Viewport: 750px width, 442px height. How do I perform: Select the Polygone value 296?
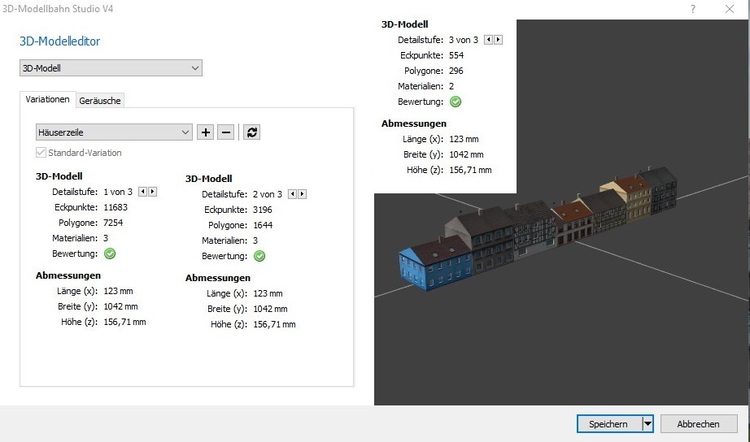(x=456, y=70)
